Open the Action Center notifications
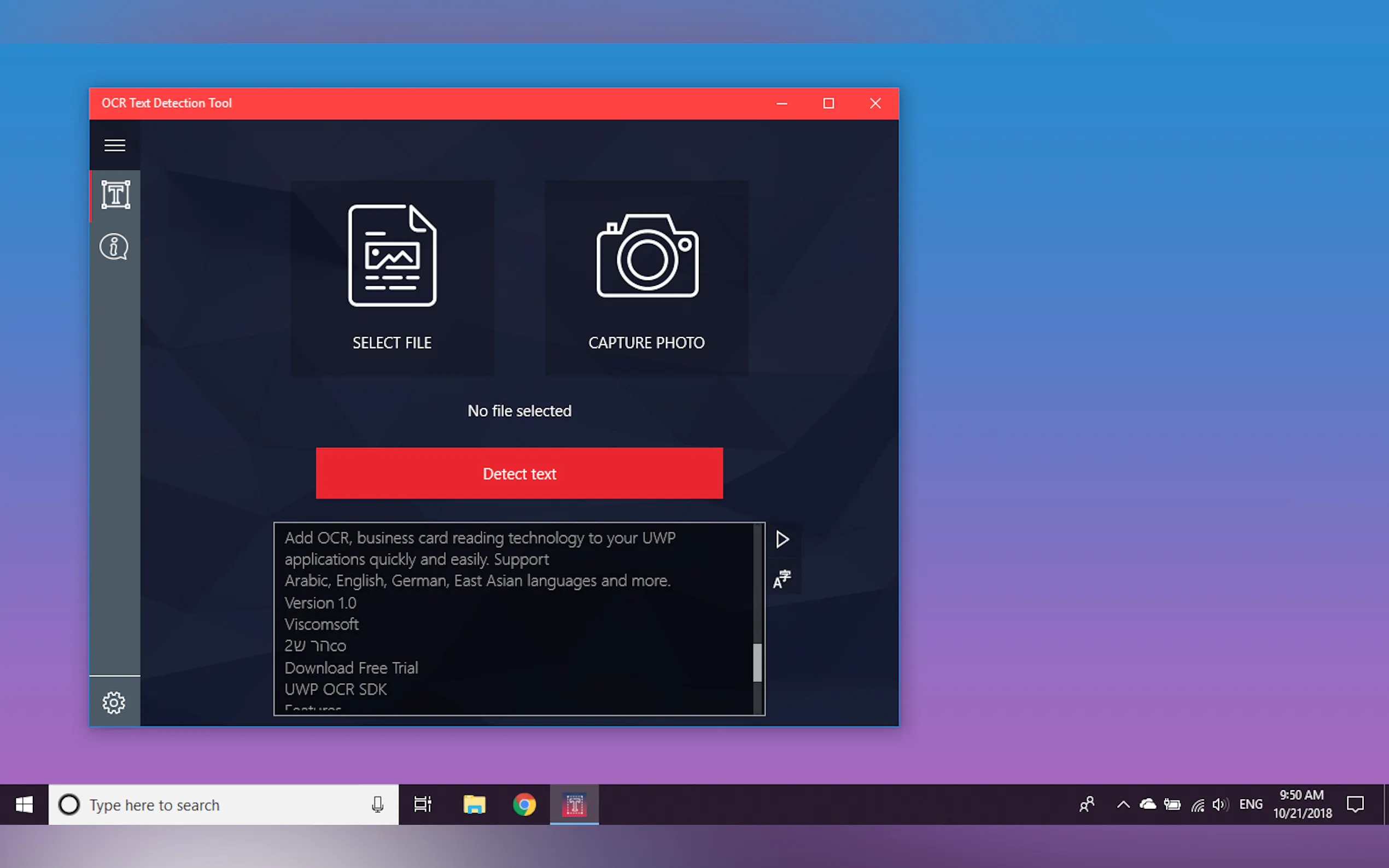1389x868 pixels. click(1355, 805)
